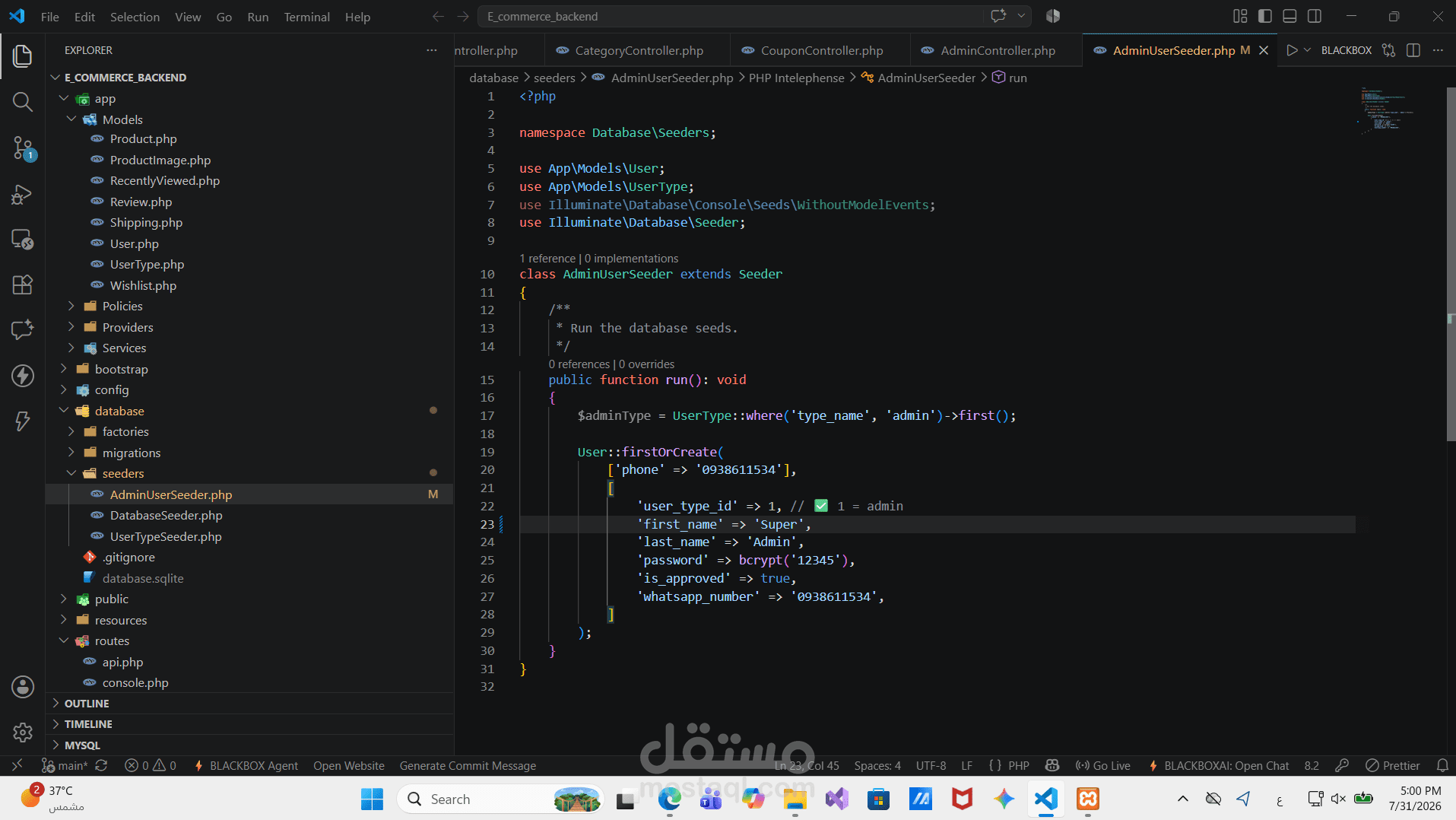Open the Extensions view
Image resolution: width=1456 pixels, height=820 pixels.
pyautogui.click(x=23, y=284)
